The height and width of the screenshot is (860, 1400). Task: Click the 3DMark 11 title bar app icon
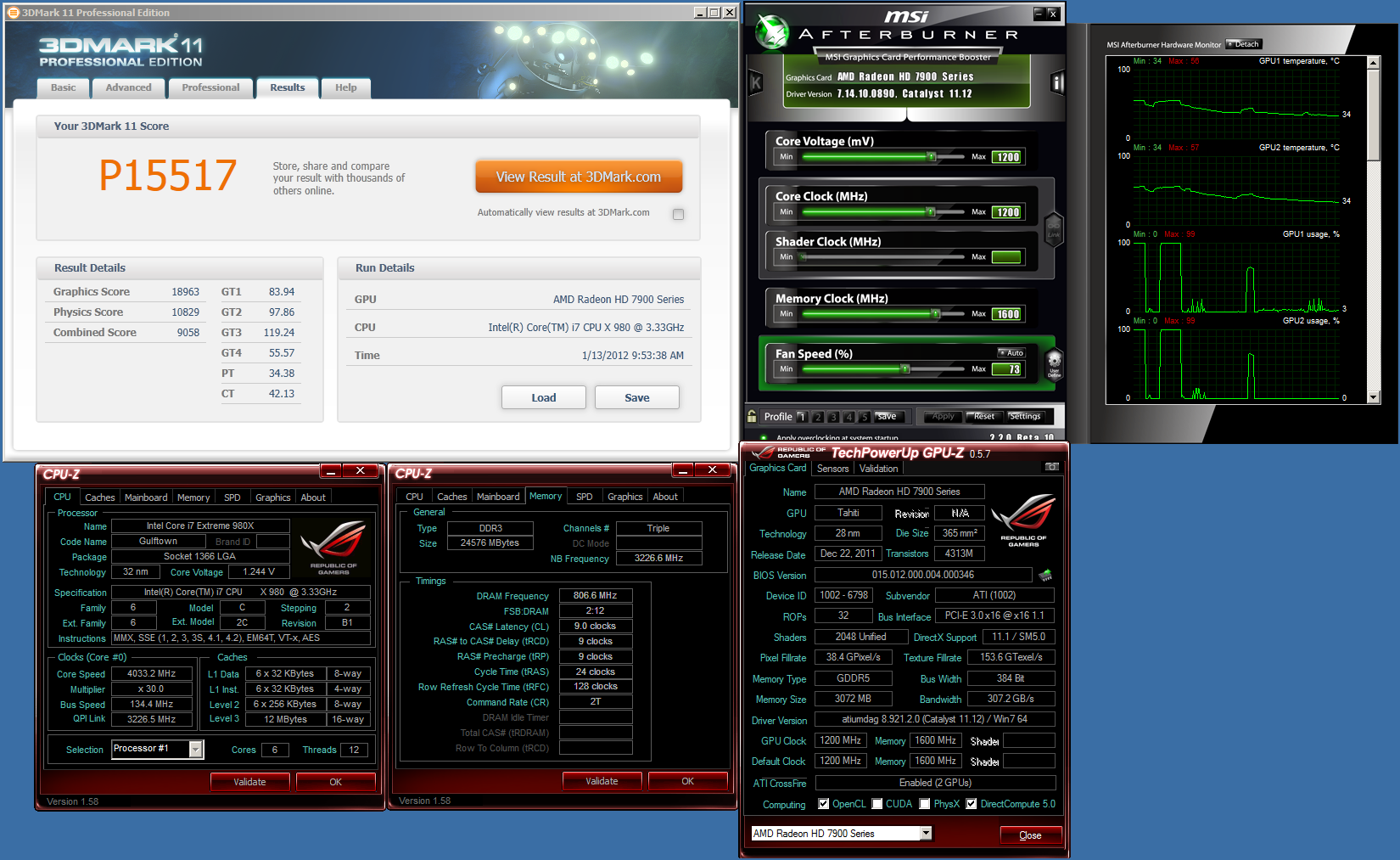[x=13, y=13]
